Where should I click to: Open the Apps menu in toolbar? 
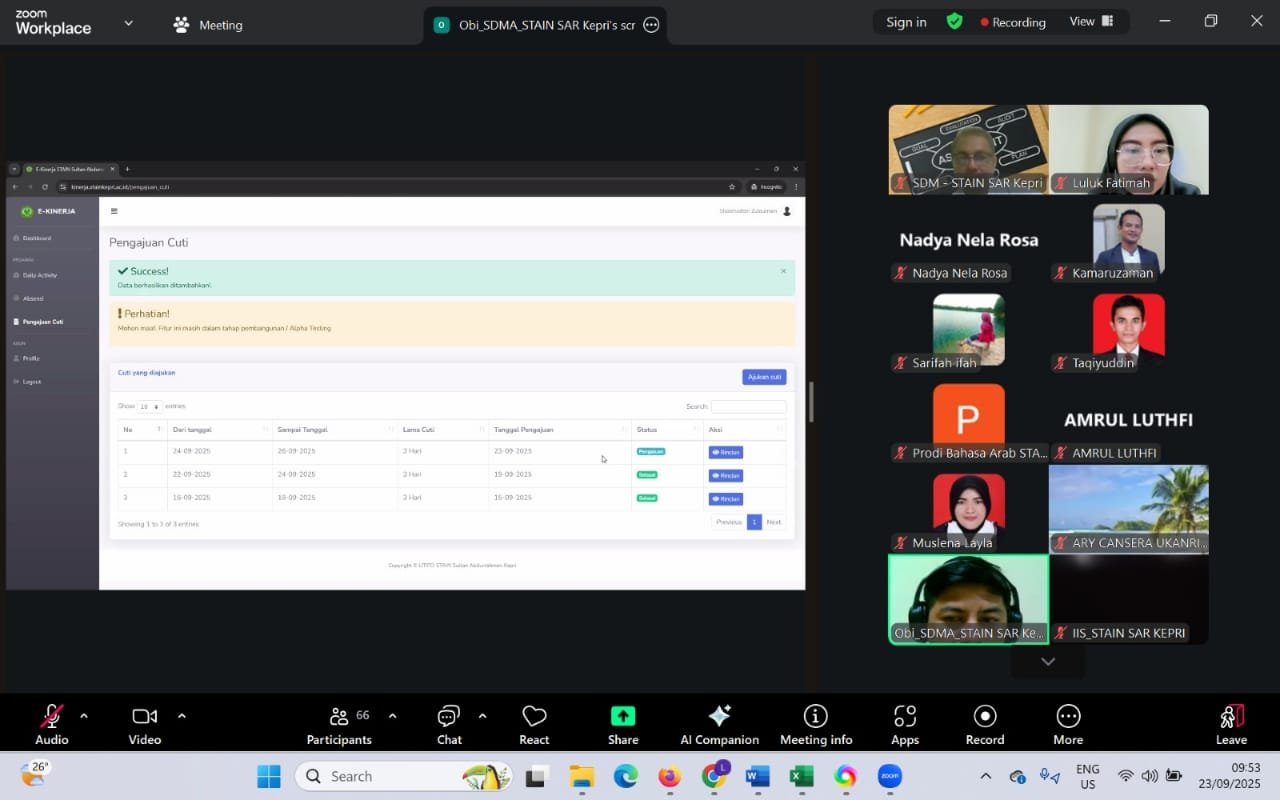(x=905, y=724)
